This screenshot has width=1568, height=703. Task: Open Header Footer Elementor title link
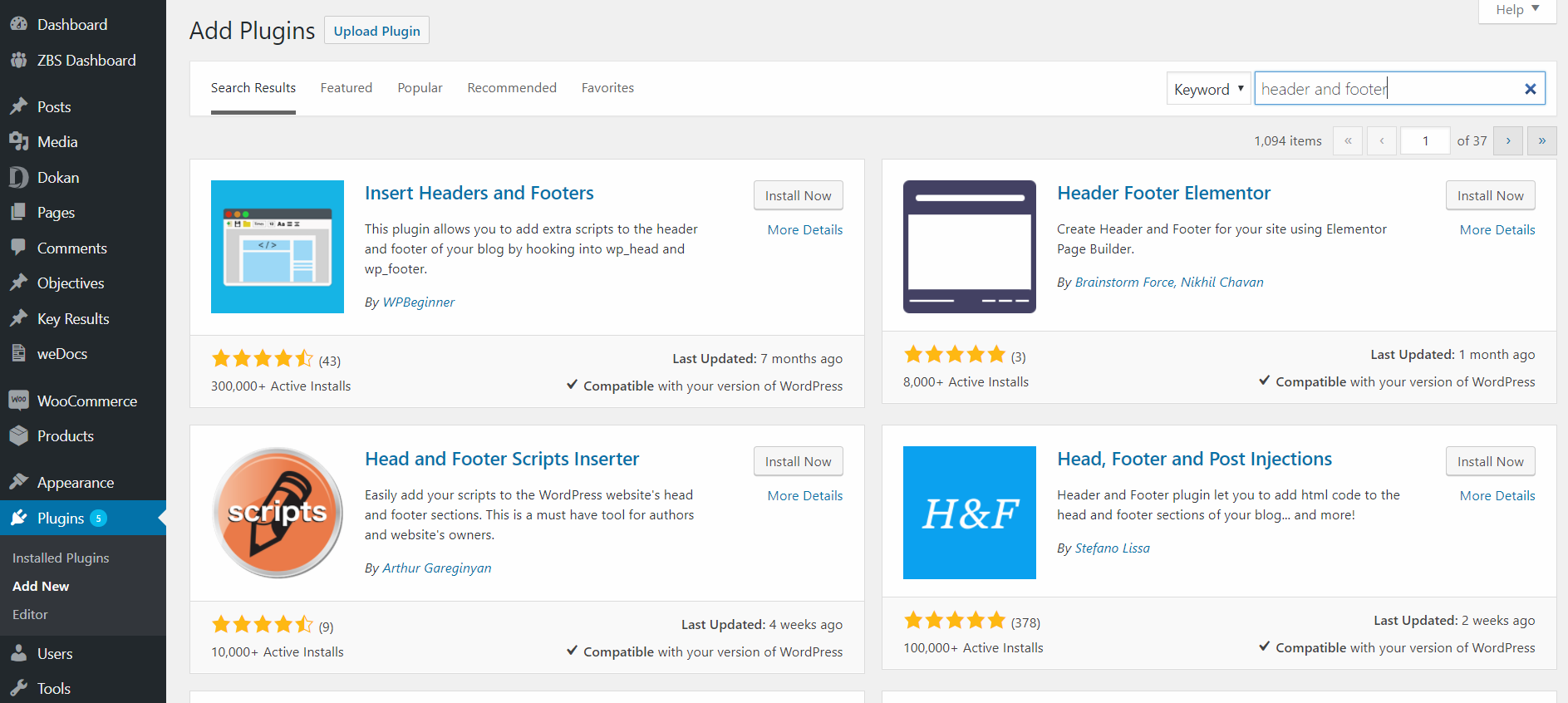pos(1163,193)
